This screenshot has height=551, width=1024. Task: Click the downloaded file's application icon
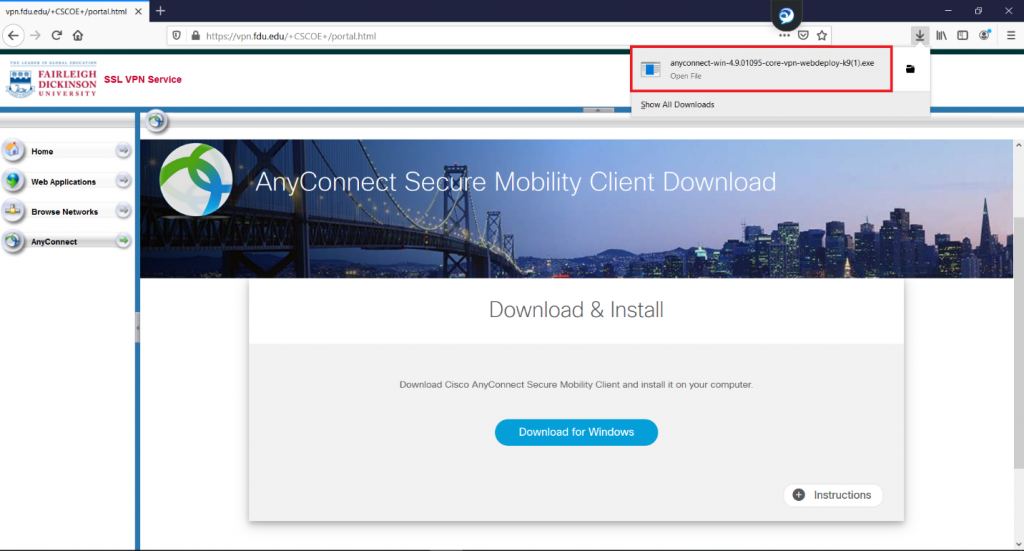(x=650, y=69)
